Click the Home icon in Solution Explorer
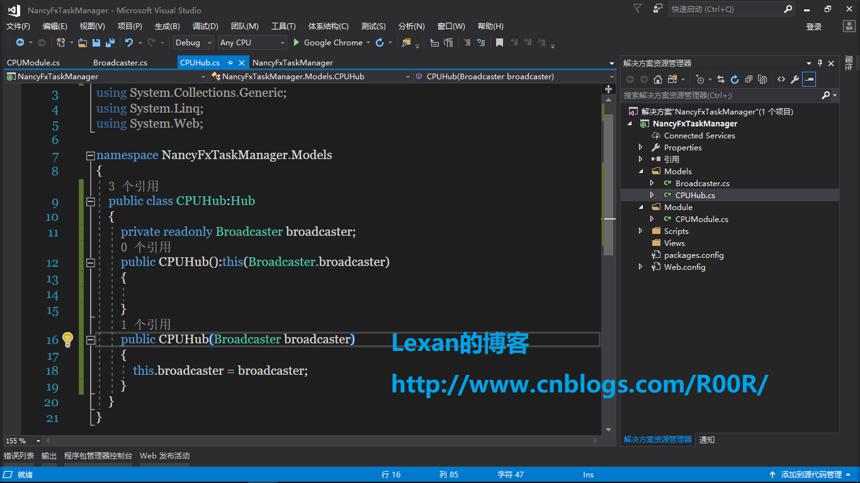The height and width of the screenshot is (483, 860). pos(658,79)
